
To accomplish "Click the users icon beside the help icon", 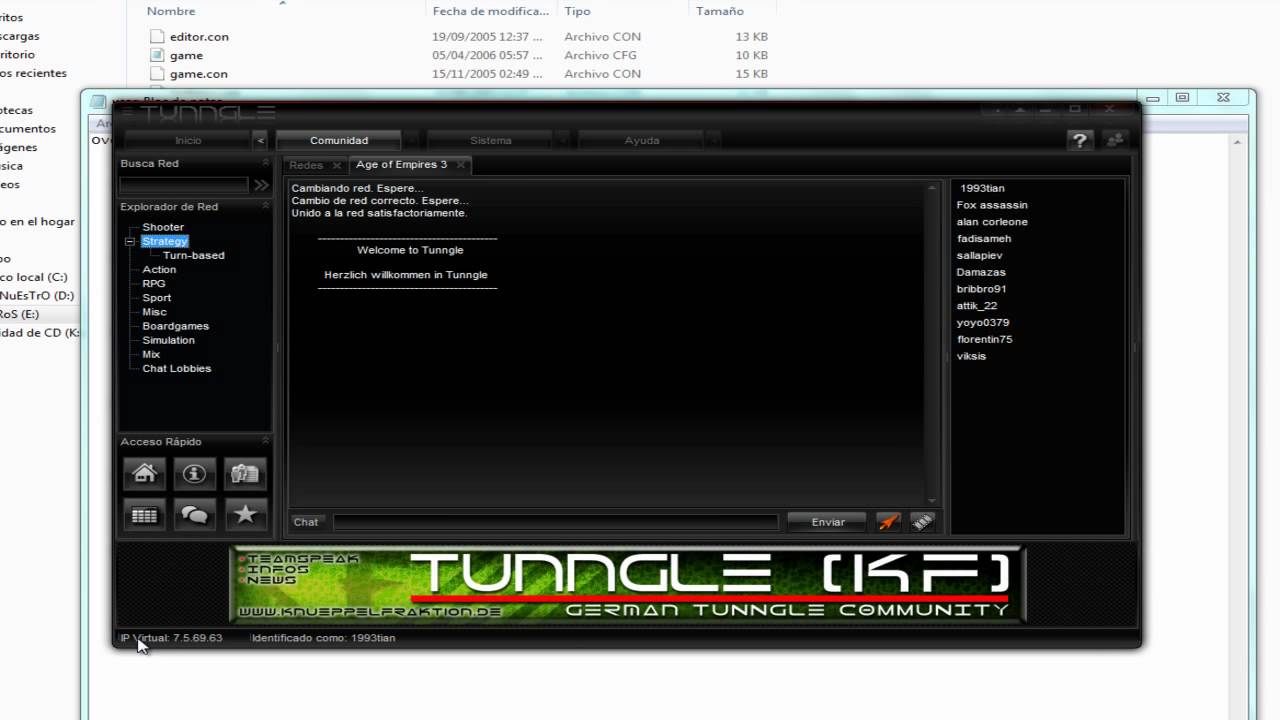I will tap(1115, 141).
